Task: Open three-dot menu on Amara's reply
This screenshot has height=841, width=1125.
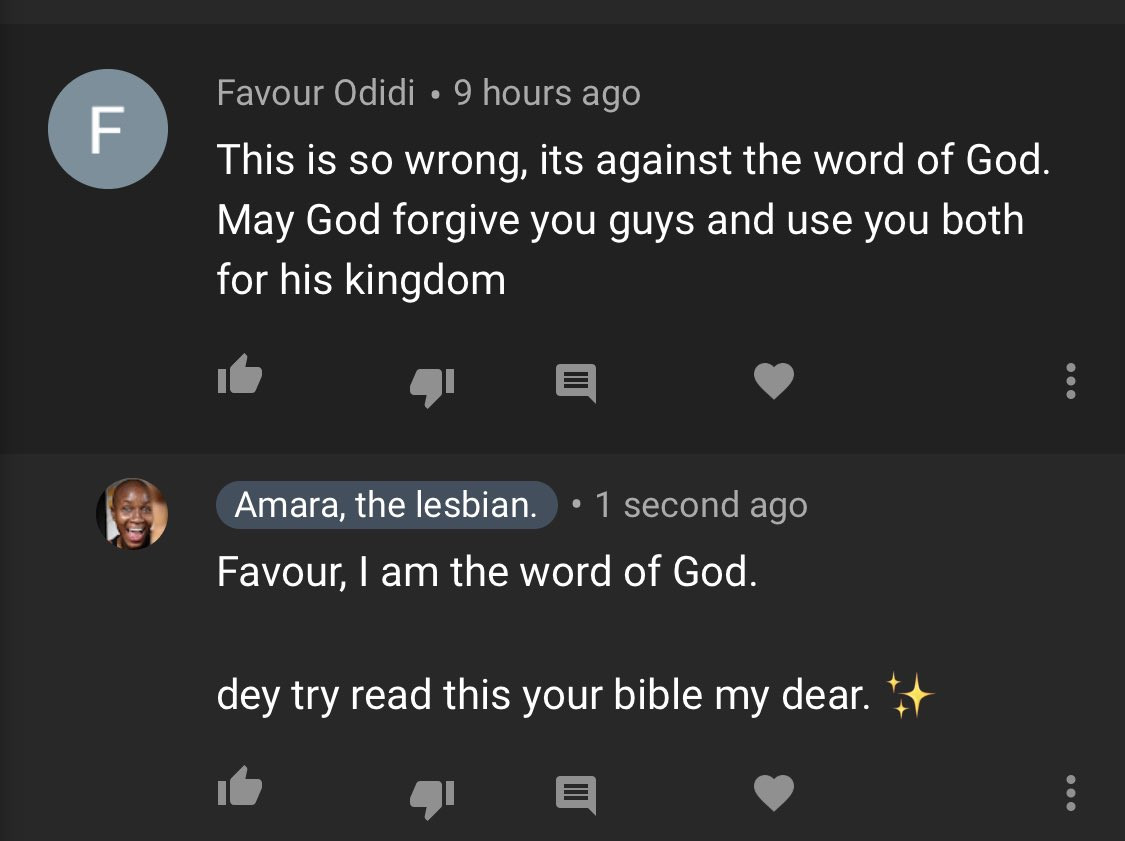Action: (x=1070, y=793)
